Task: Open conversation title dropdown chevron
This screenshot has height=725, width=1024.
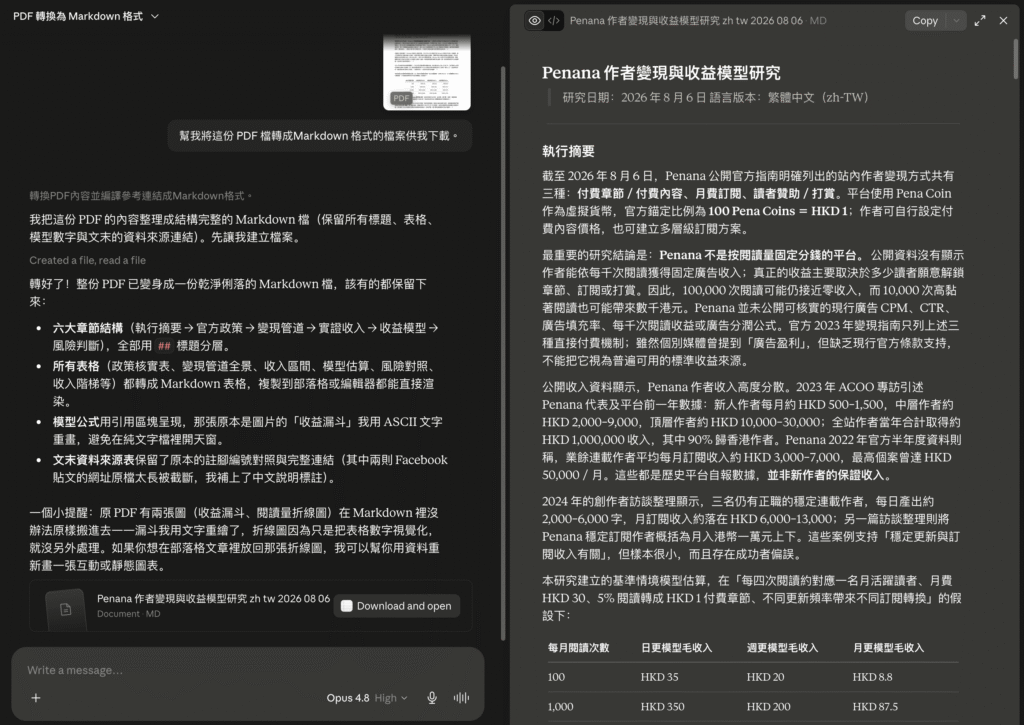Action: coord(155,16)
